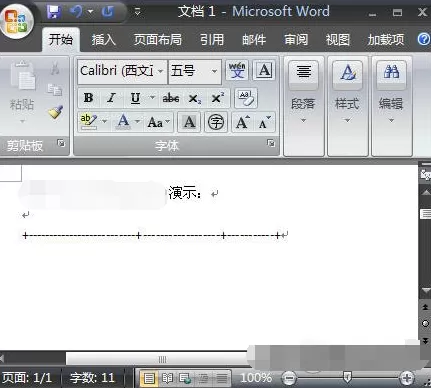Apply font color to text
Image resolution: width=431 pixels, height=388 pixels.
click(123, 122)
